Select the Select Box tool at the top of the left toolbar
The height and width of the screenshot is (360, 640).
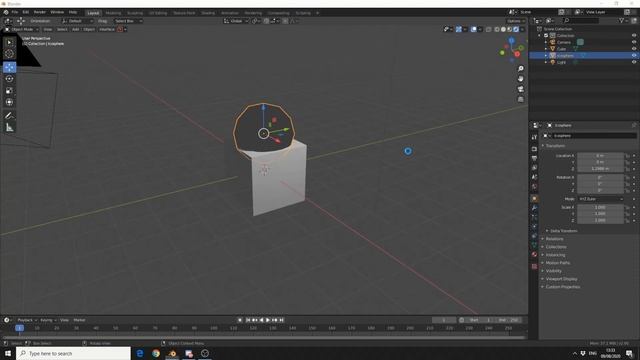click(x=9, y=42)
